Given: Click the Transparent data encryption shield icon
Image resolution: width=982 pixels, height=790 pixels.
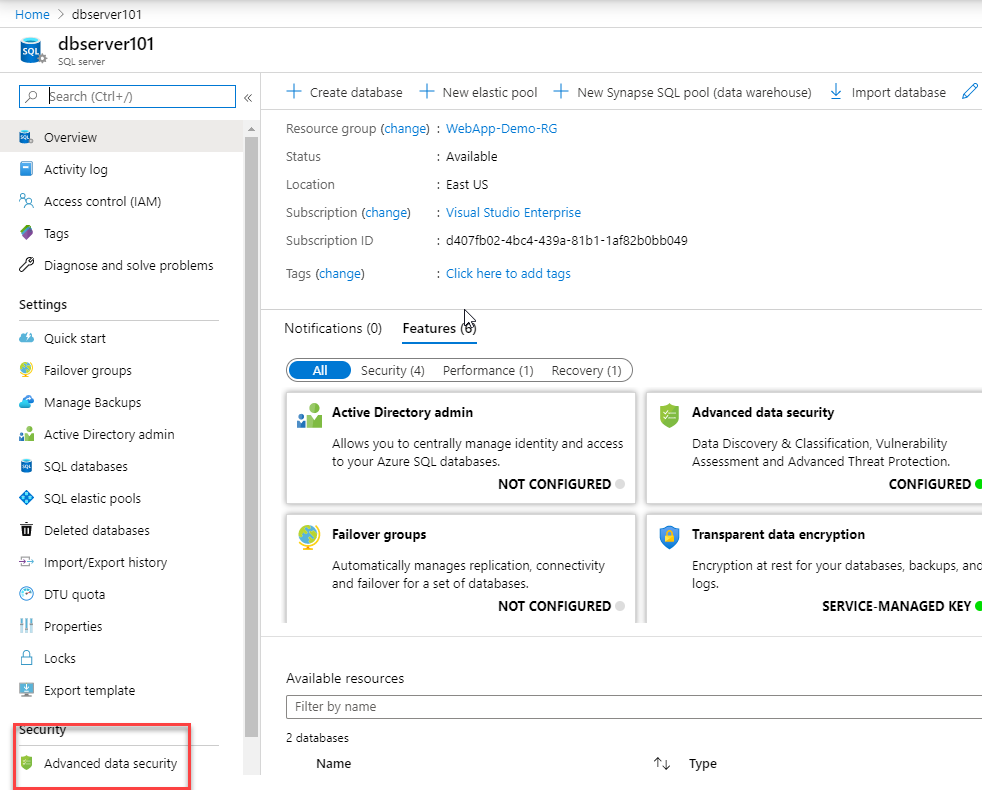Looking at the screenshot, I should click(x=669, y=537).
